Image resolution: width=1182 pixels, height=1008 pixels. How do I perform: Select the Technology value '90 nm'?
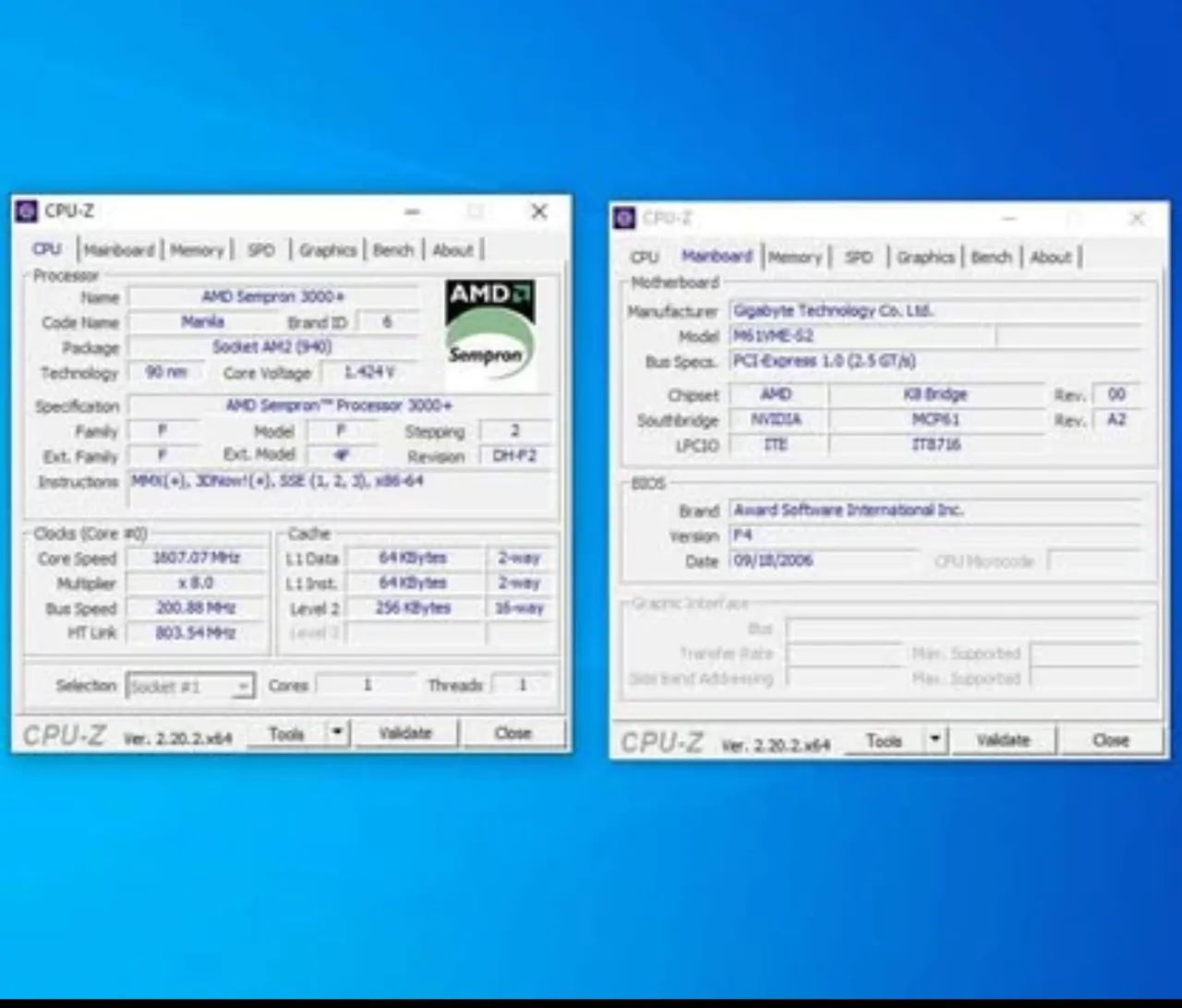[167, 372]
